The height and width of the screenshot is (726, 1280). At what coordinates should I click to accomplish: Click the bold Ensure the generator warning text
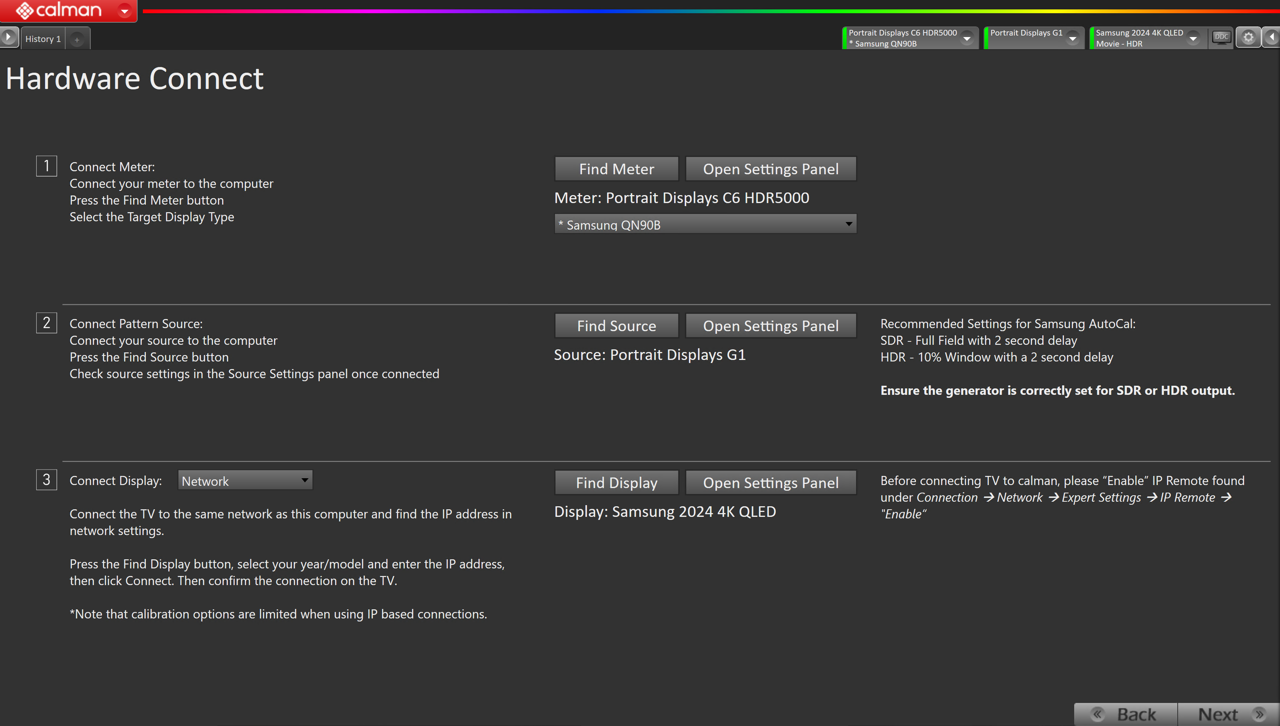click(1058, 391)
